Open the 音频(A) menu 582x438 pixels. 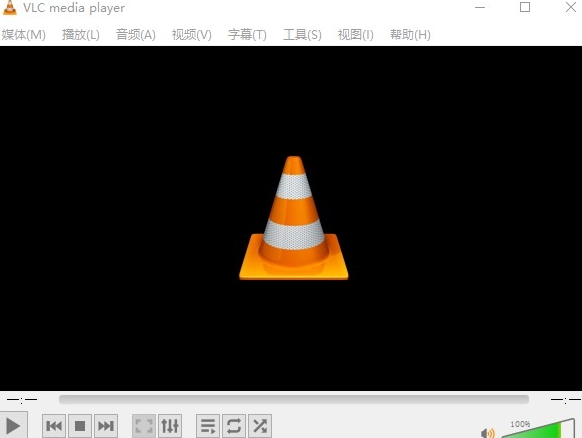[x=136, y=35]
